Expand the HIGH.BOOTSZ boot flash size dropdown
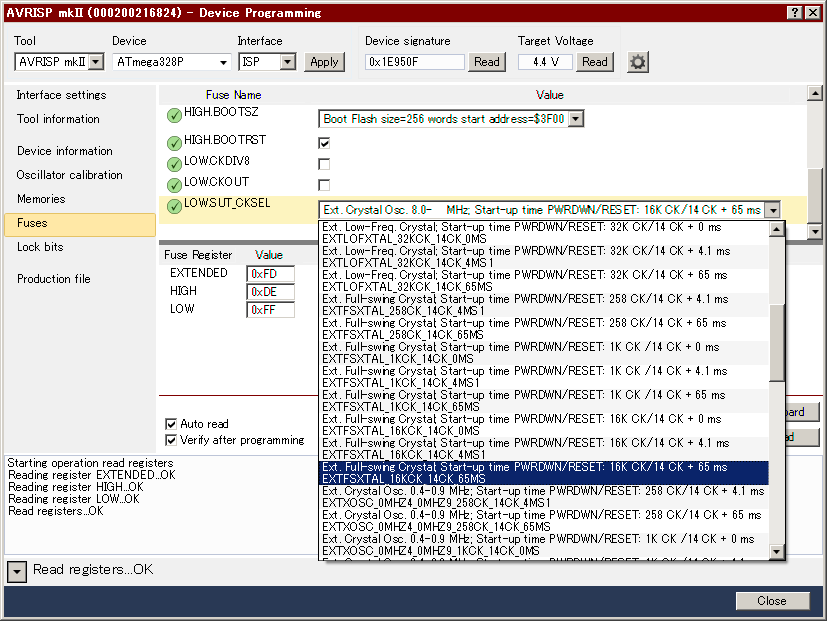This screenshot has width=827, height=621. point(576,119)
